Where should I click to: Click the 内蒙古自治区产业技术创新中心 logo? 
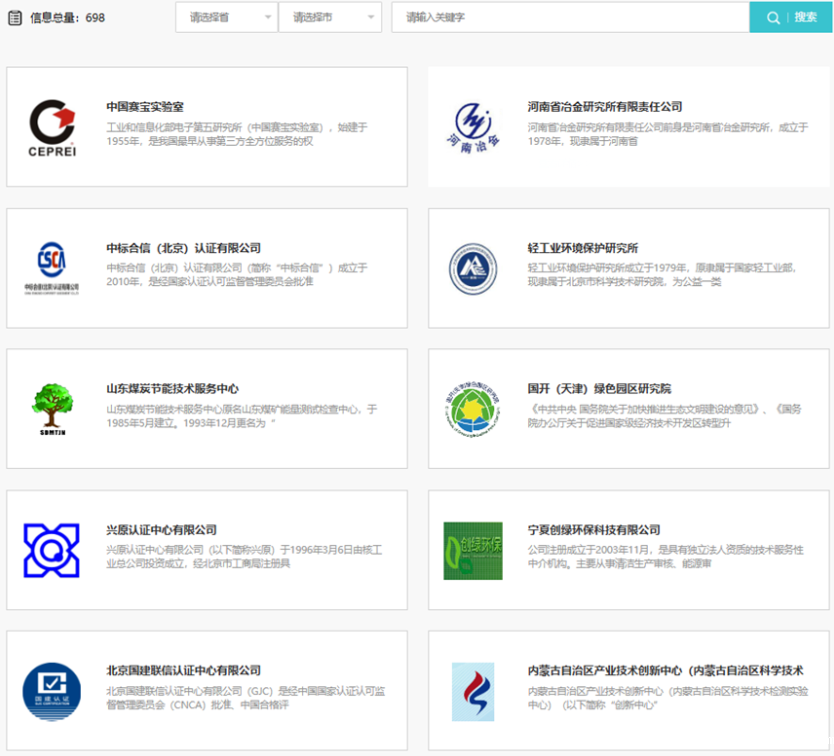473,691
